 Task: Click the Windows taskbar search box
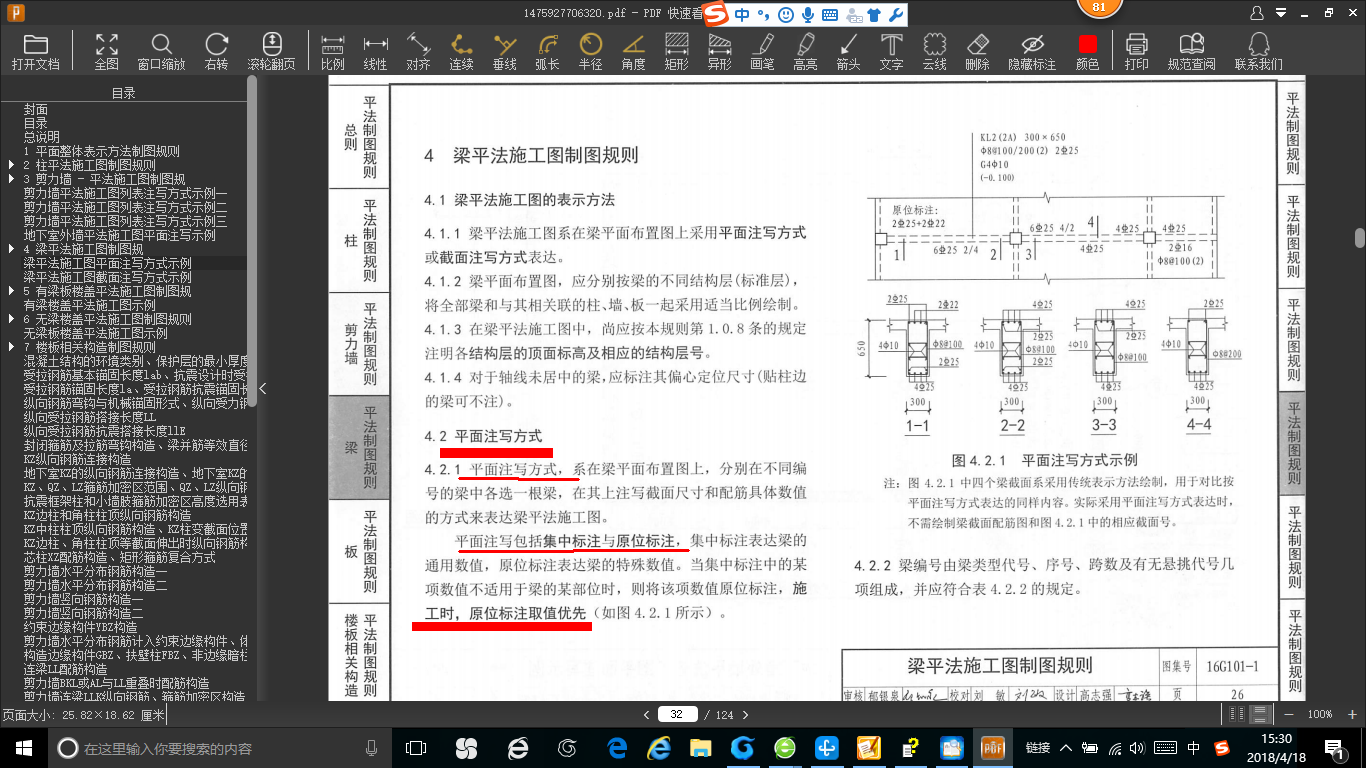tap(218, 748)
